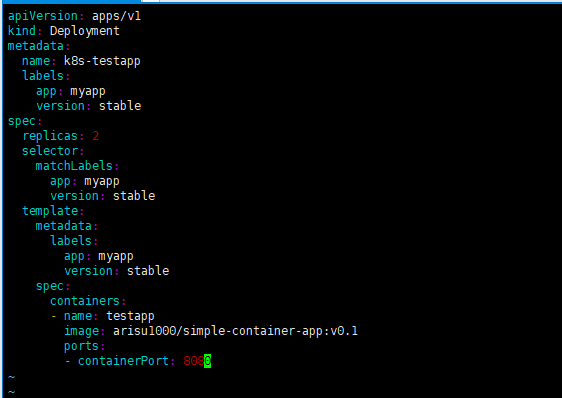Click the apiVersion key
The height and width of the screenshot is (398, 562).
(x=43, y=16)
